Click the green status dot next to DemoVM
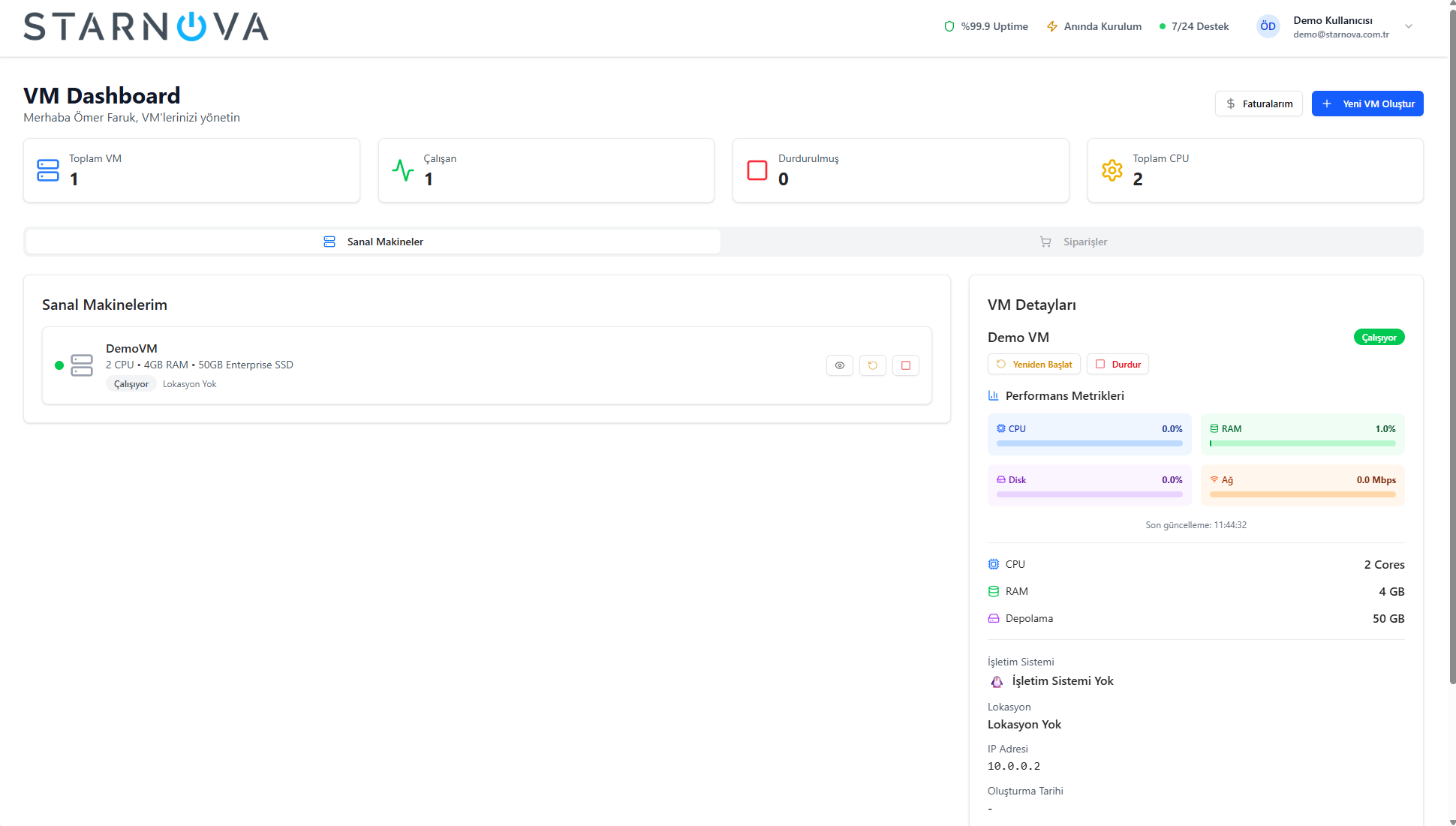 pyautogui.click(x=59, y=365)
